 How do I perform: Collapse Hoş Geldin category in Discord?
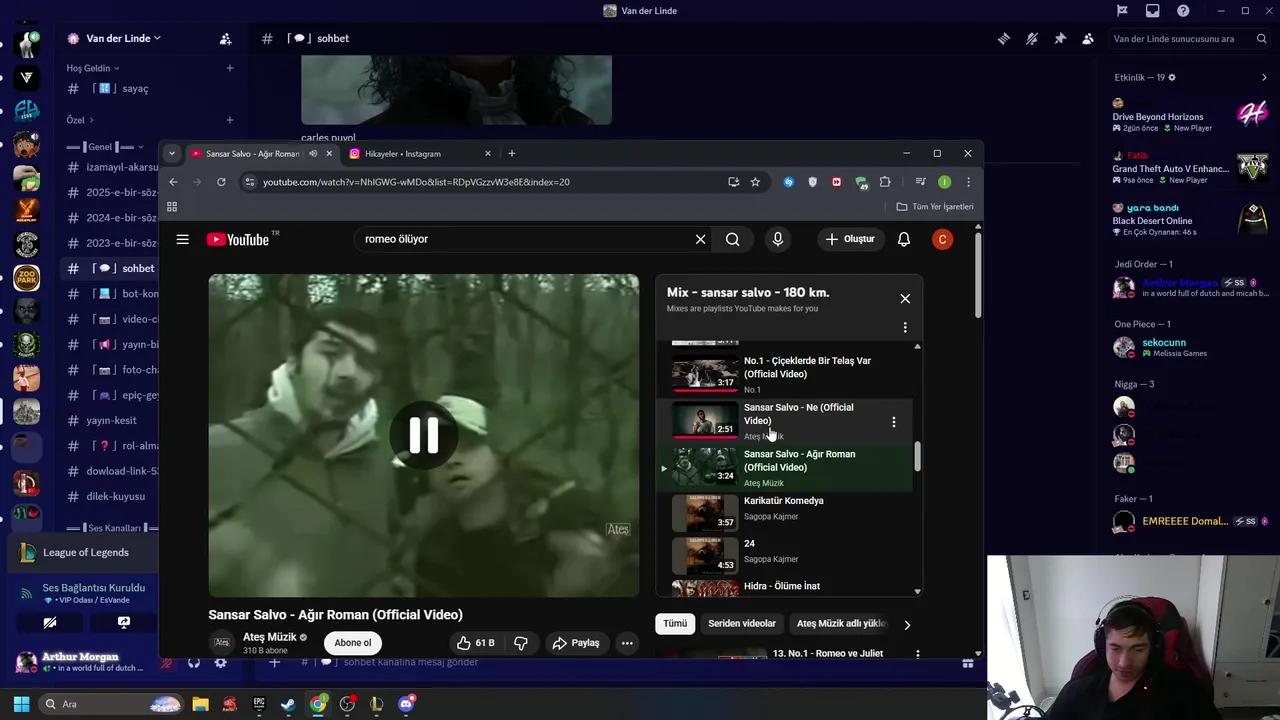coord(92,68)
